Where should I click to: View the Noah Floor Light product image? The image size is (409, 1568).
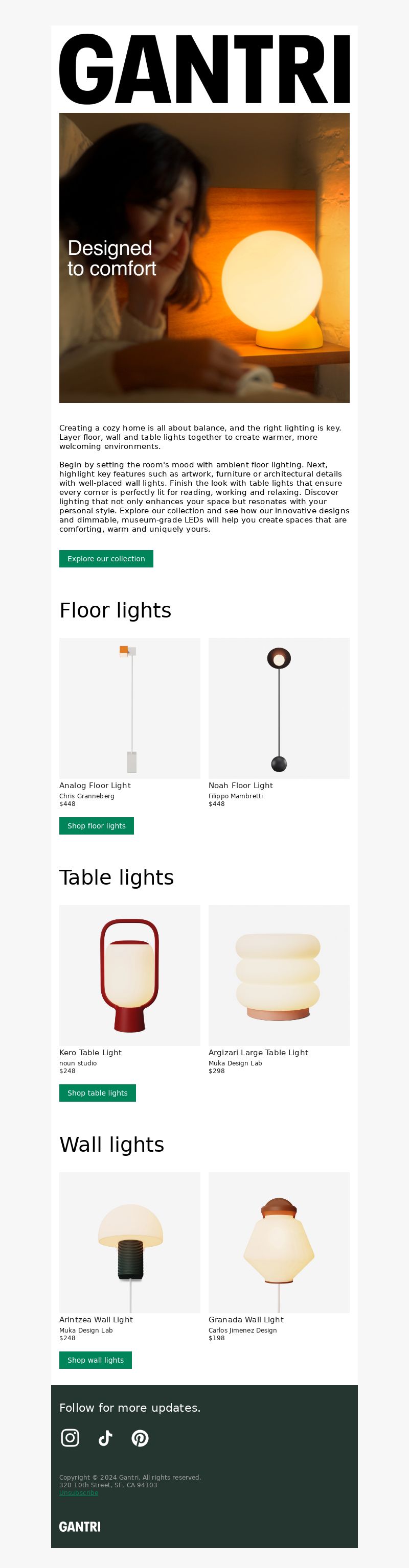279,708
